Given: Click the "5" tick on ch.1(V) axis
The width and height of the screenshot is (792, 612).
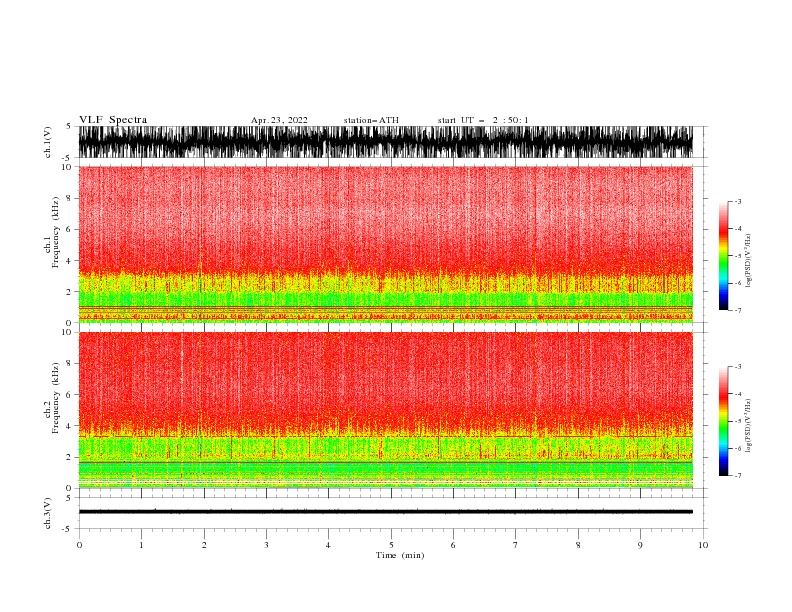Looking at the screenshot, I should 69,127.
